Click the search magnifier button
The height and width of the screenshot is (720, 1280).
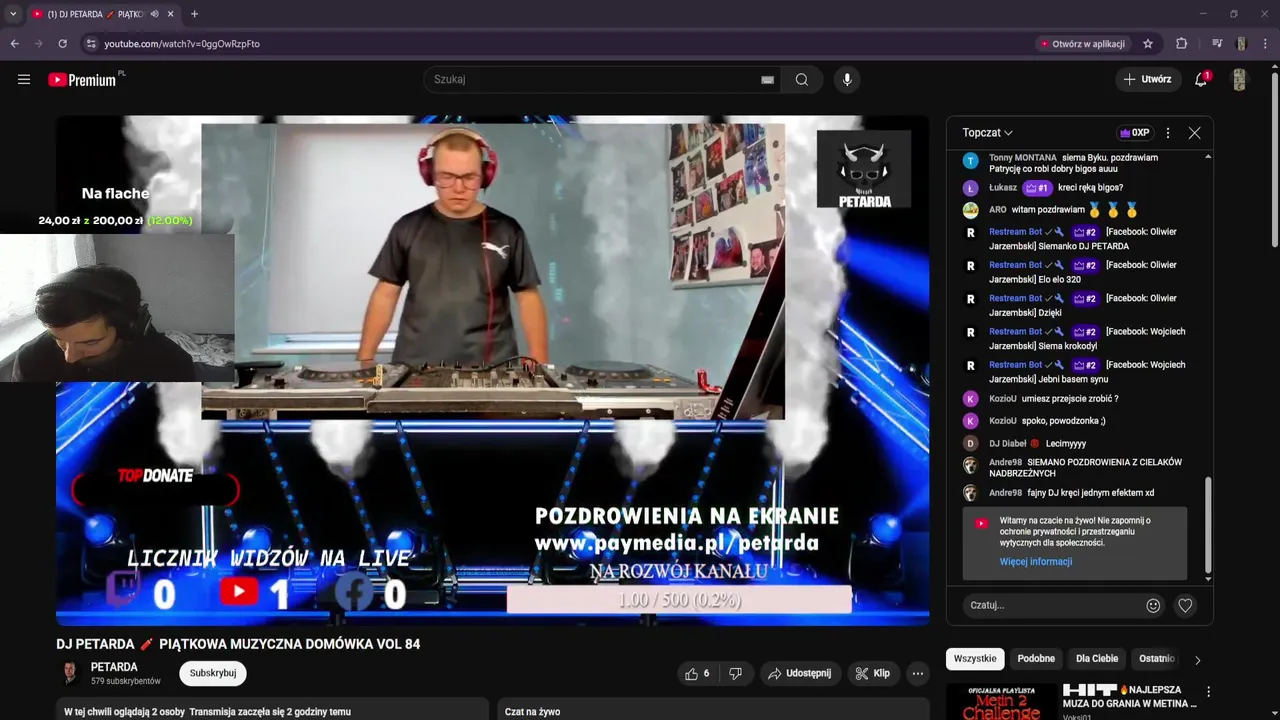tap(802, 79)
